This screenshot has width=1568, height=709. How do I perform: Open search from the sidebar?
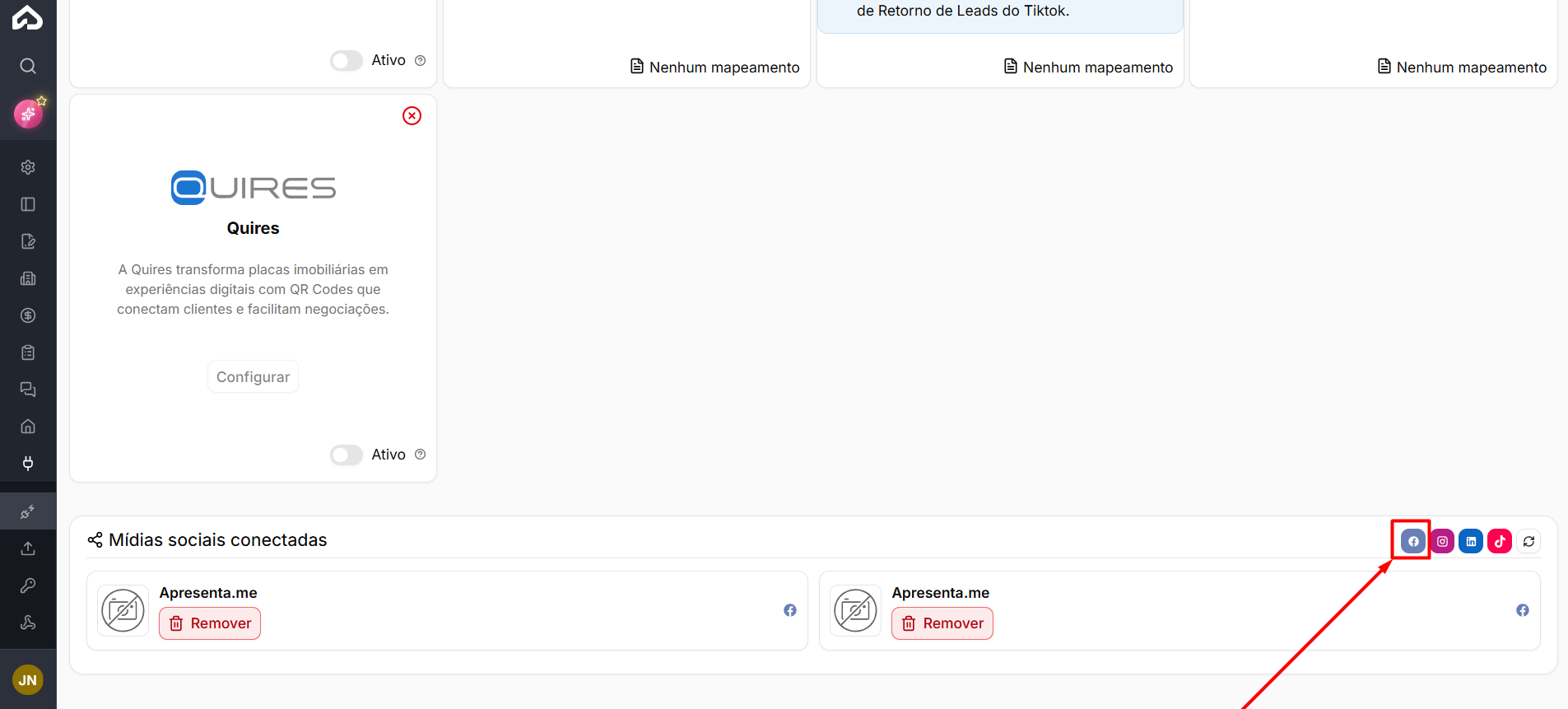28,66
